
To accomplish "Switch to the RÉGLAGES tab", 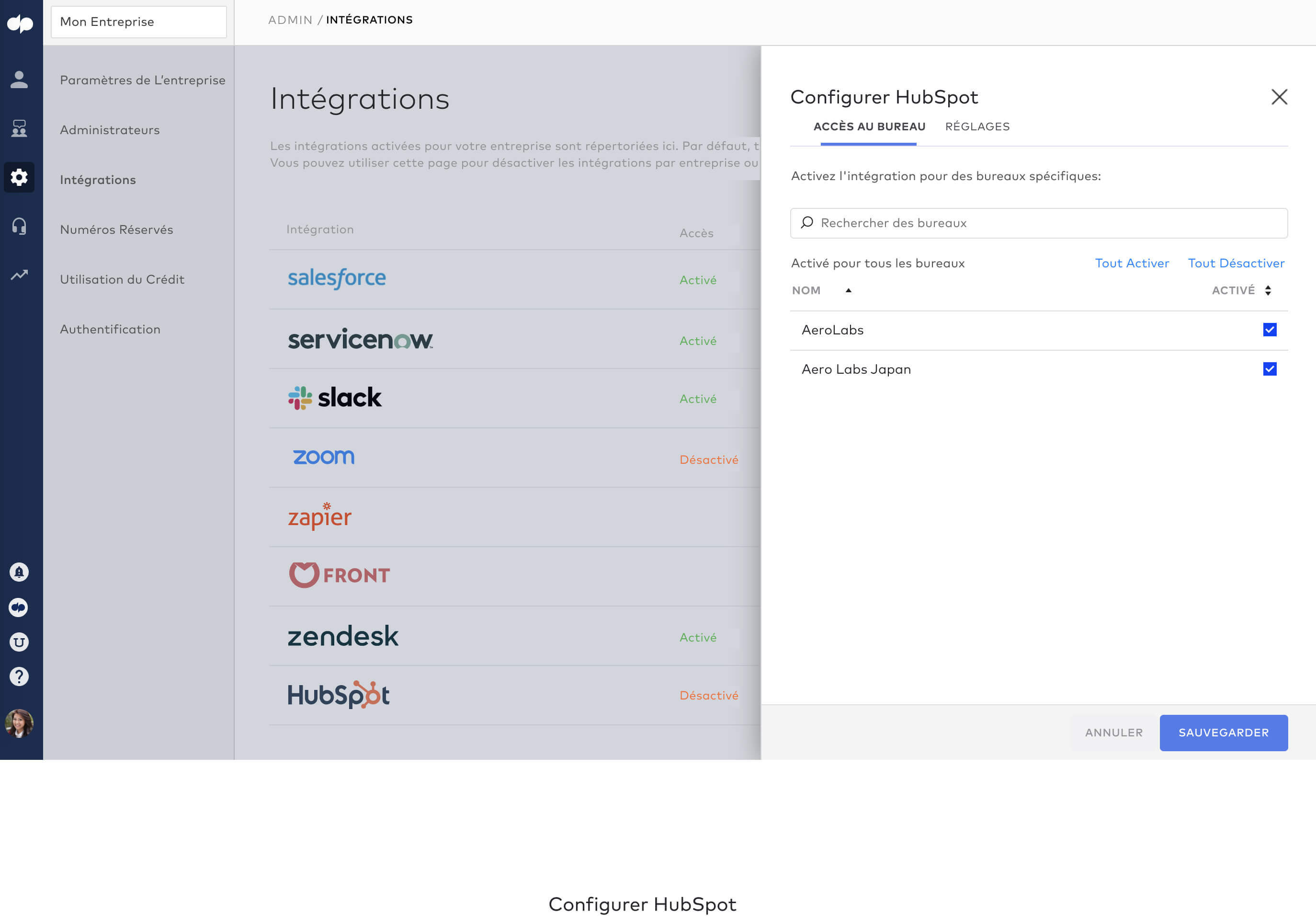I will tap(977, 127).
